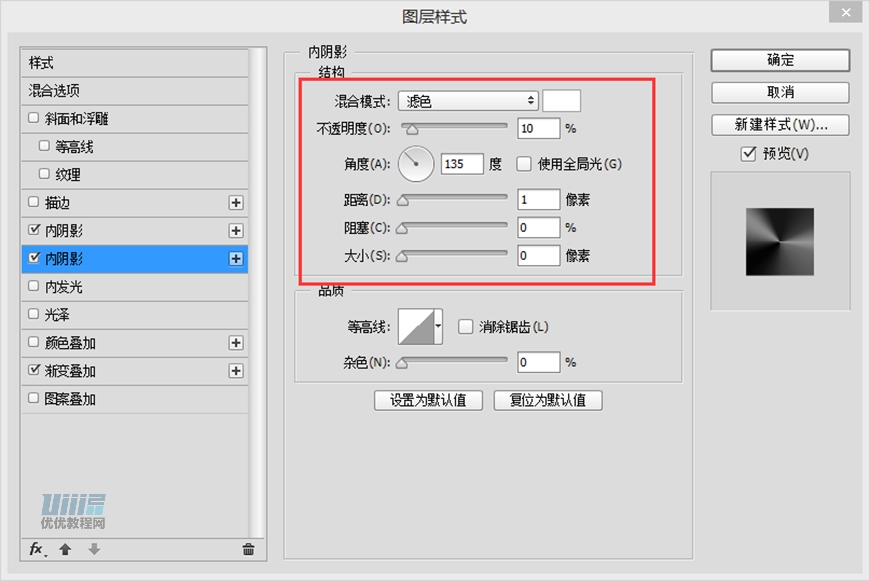Viewport: 870px width, 581px height.
Task: Open white shadow color swatch
Action: (562, 101)
